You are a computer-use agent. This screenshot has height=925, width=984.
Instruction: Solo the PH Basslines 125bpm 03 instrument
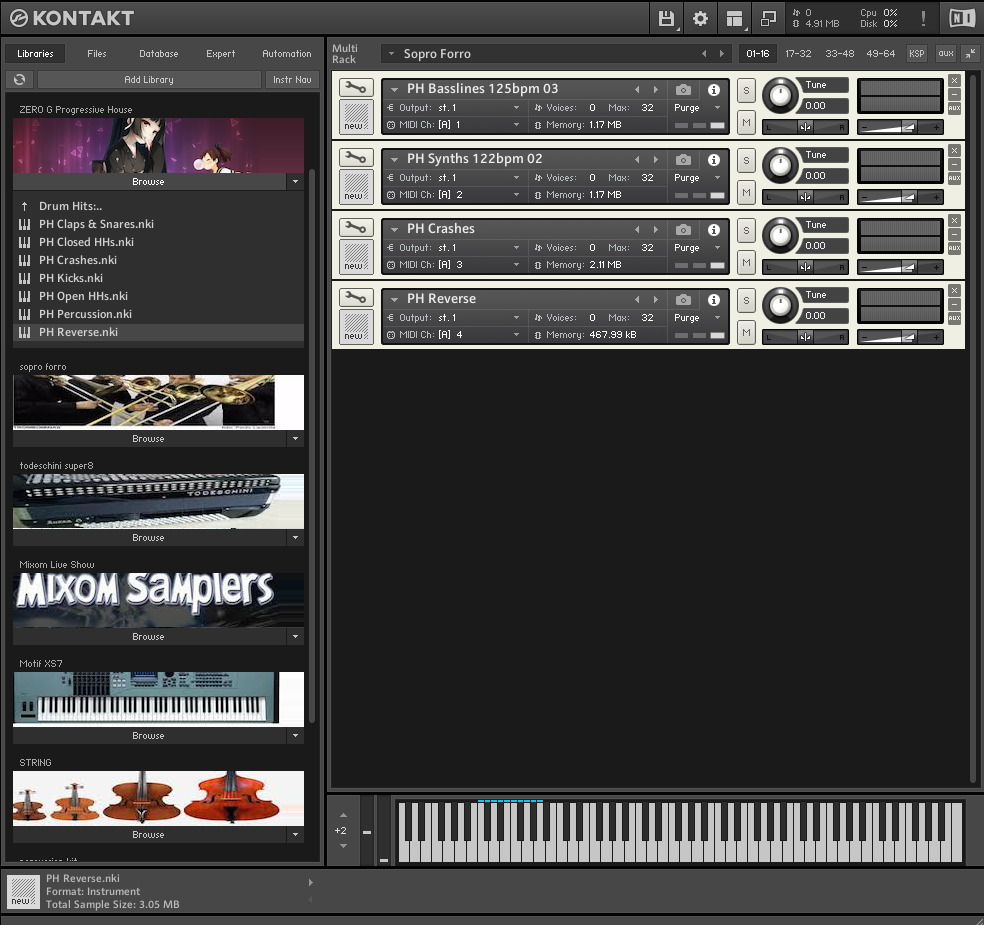click(746, 90)
